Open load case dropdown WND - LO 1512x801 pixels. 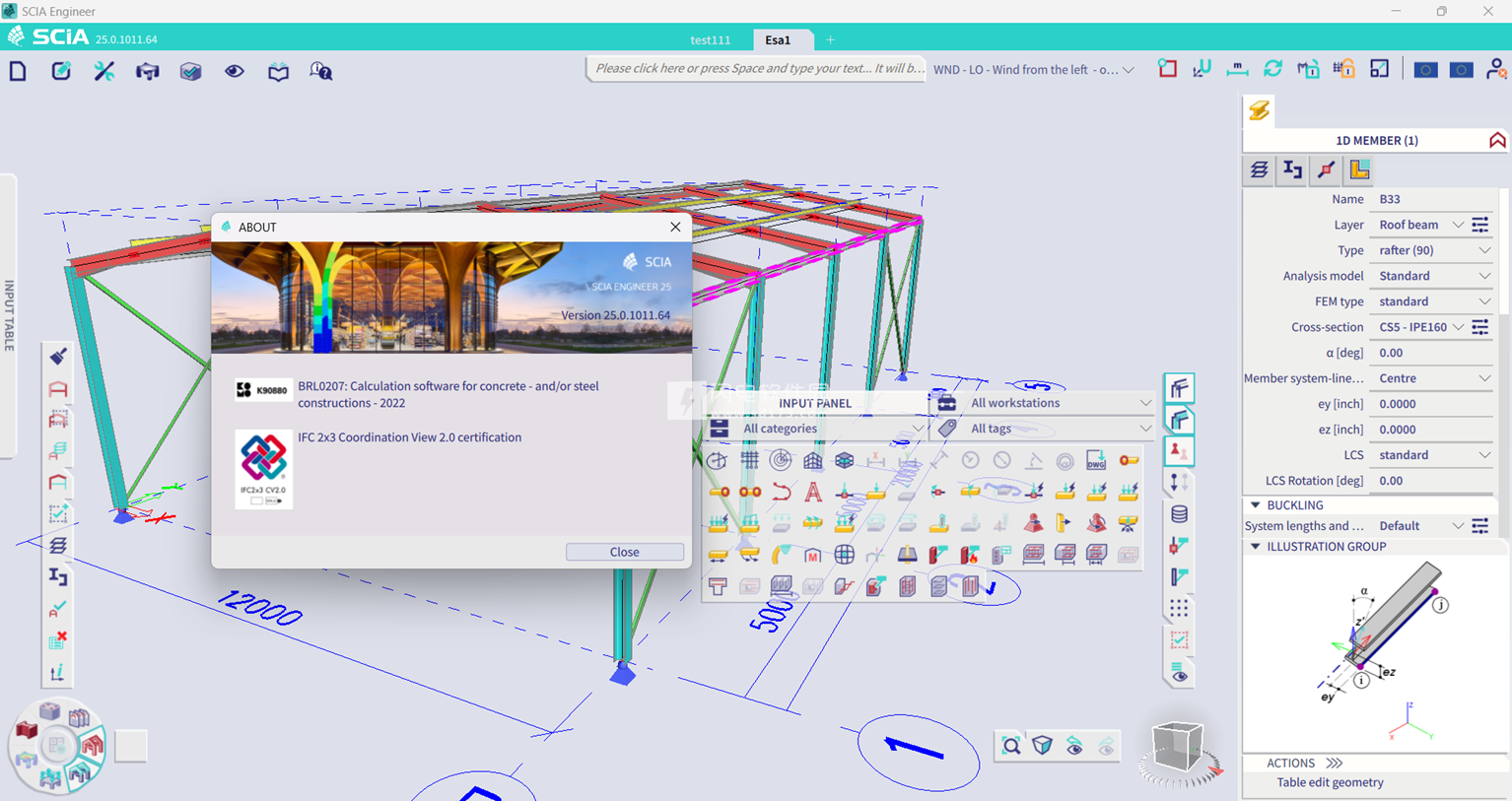click(x=1034, y=70)
